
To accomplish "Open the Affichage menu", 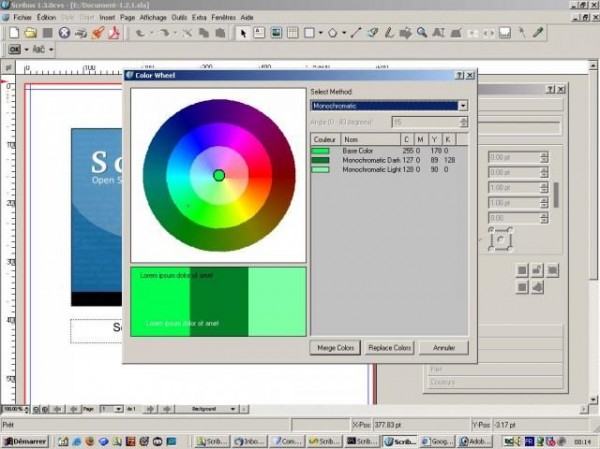I will (x=153, y=17).
